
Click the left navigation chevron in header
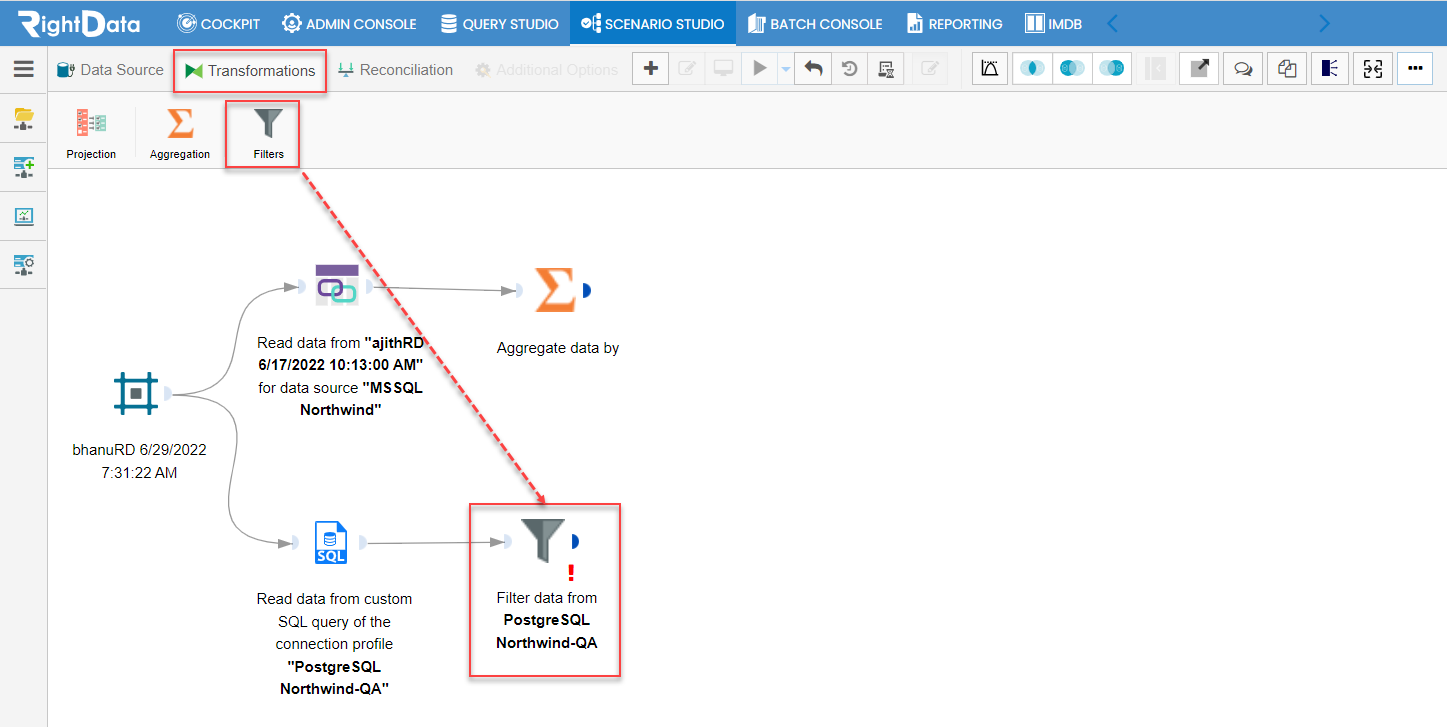[1112, 23]
